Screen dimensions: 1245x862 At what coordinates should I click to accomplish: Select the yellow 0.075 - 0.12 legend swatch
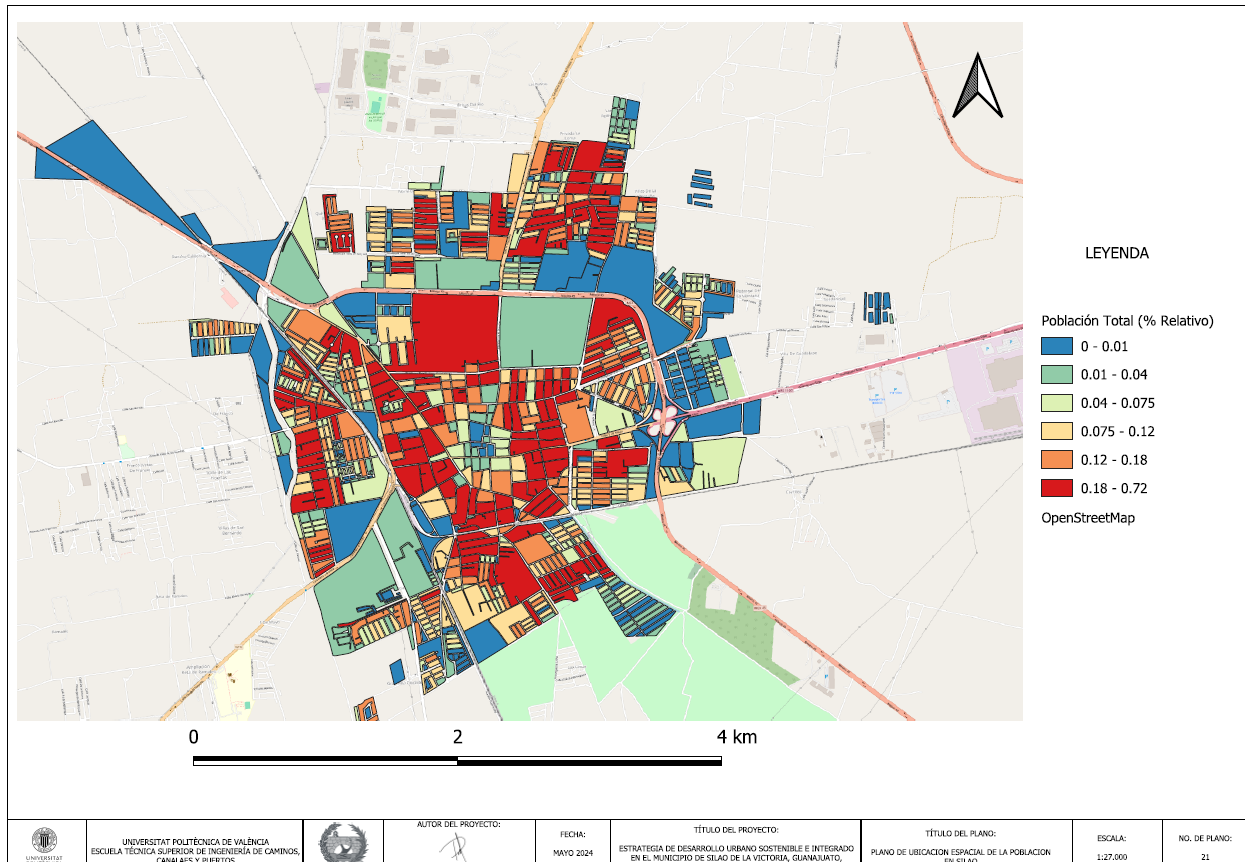click(x=1056, y=432)
